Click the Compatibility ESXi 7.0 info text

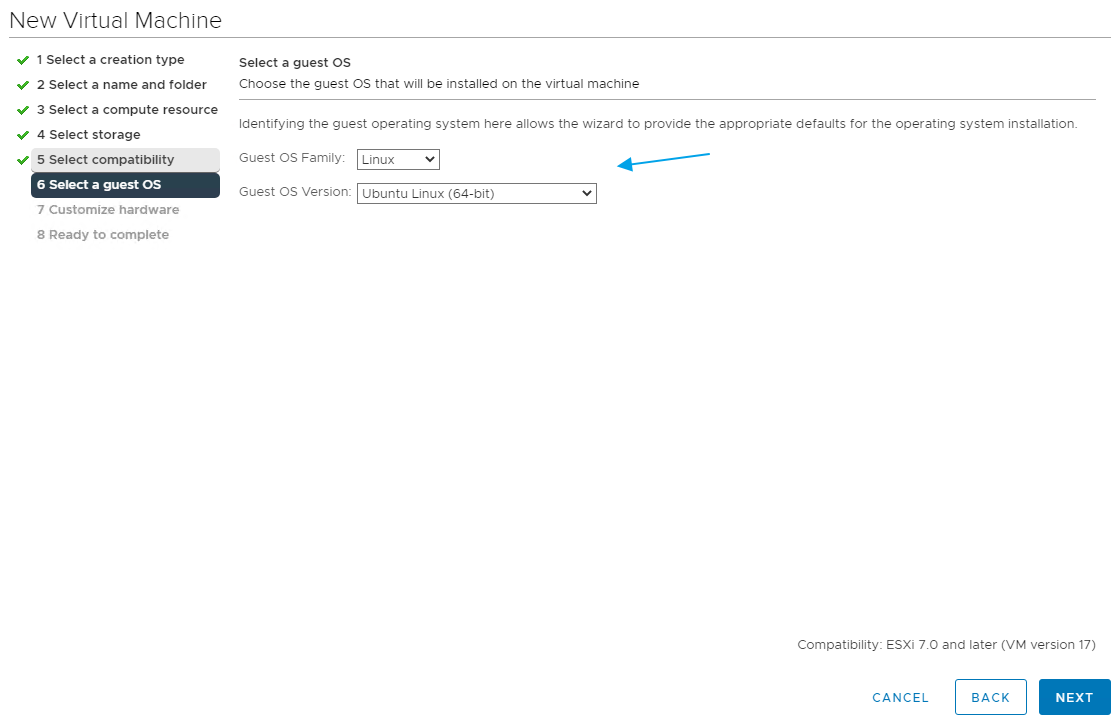click(x=946, y=645)
